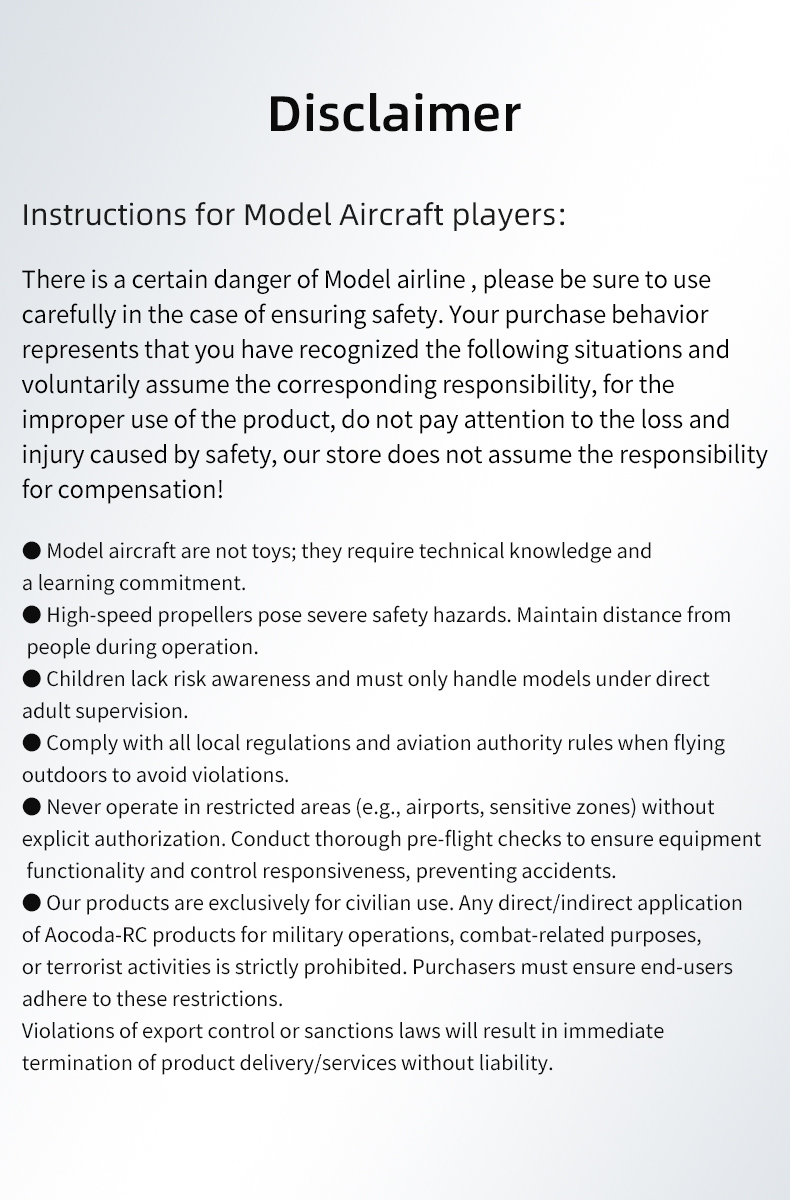
Task: Click the Disclaimer heading
Action: coord(394,114)
